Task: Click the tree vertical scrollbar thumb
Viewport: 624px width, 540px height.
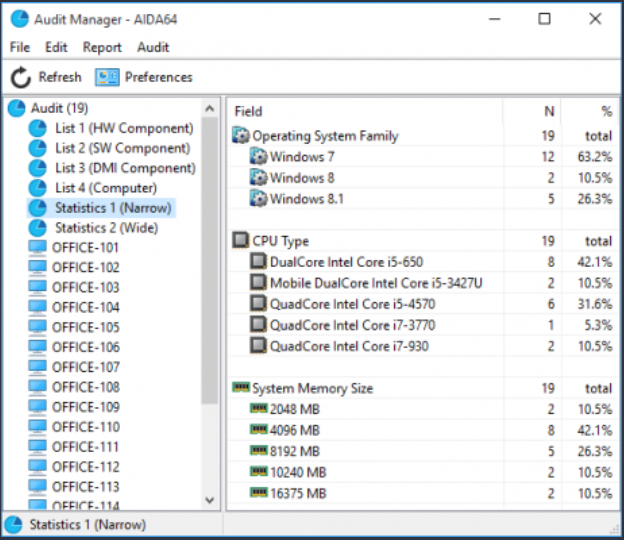Action: [x=209, y=261]
